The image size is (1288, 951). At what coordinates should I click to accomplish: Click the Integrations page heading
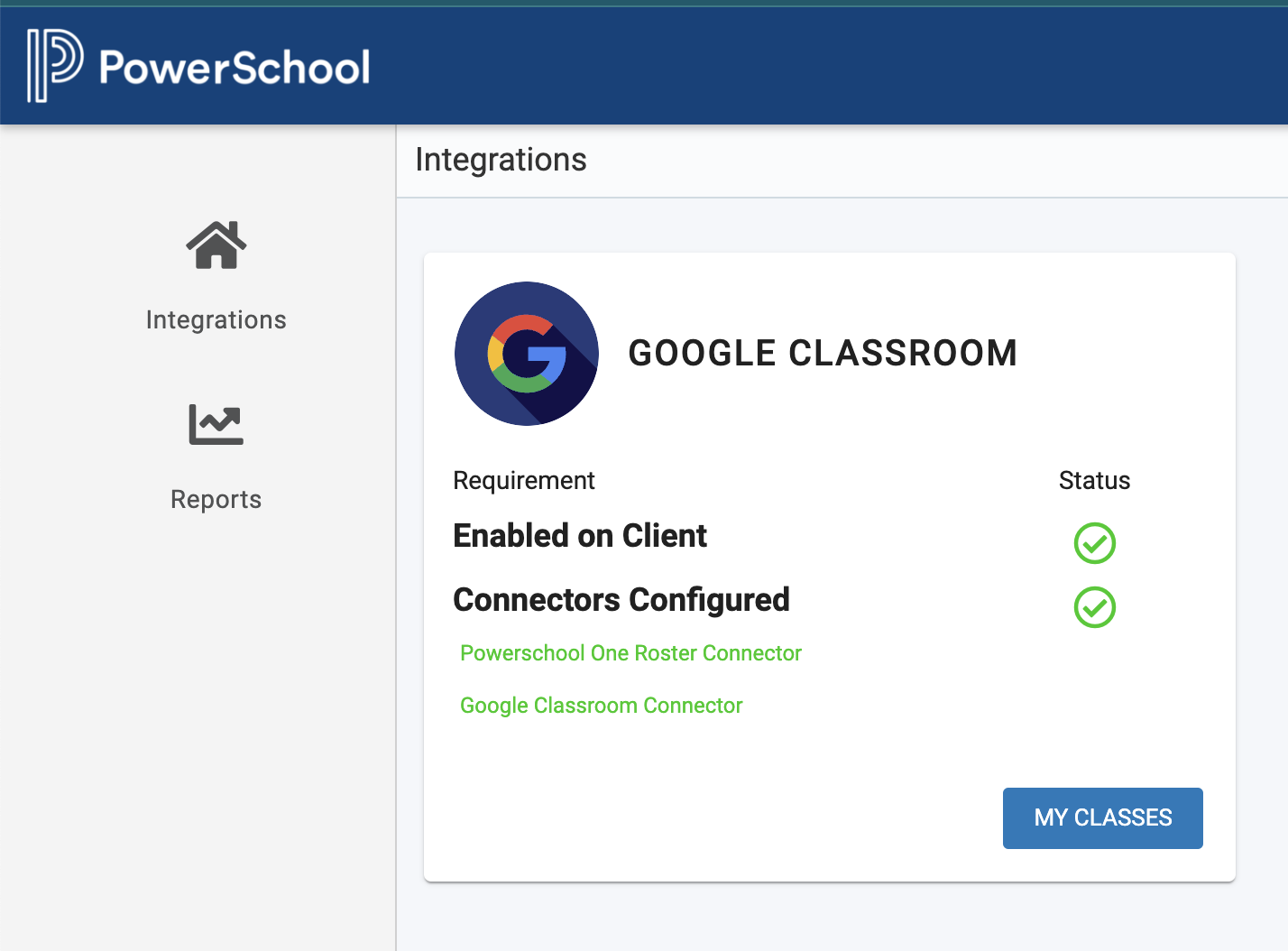[501, 160]
